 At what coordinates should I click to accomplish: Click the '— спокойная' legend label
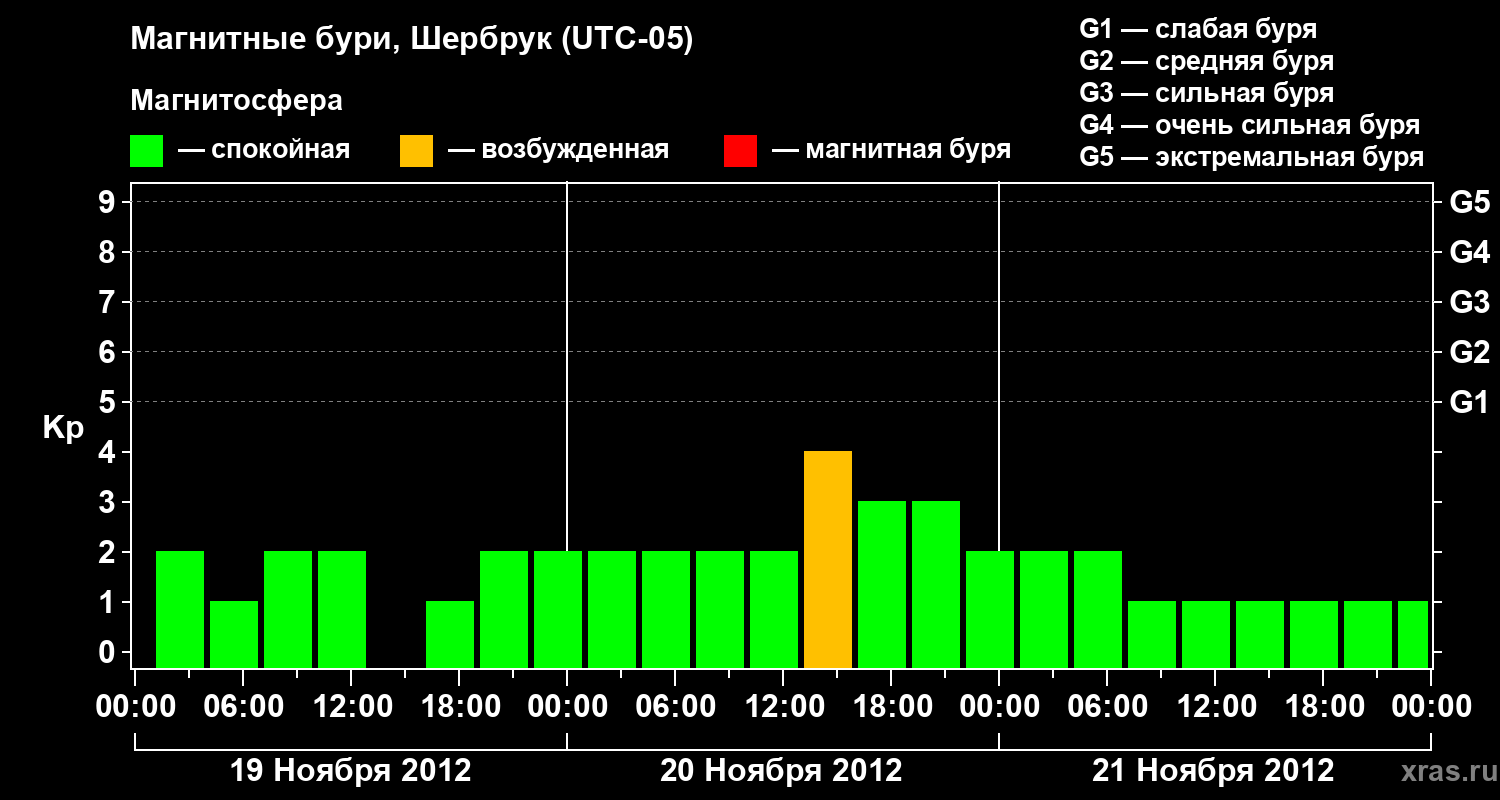pyautogui.click(x=264, y=150)
